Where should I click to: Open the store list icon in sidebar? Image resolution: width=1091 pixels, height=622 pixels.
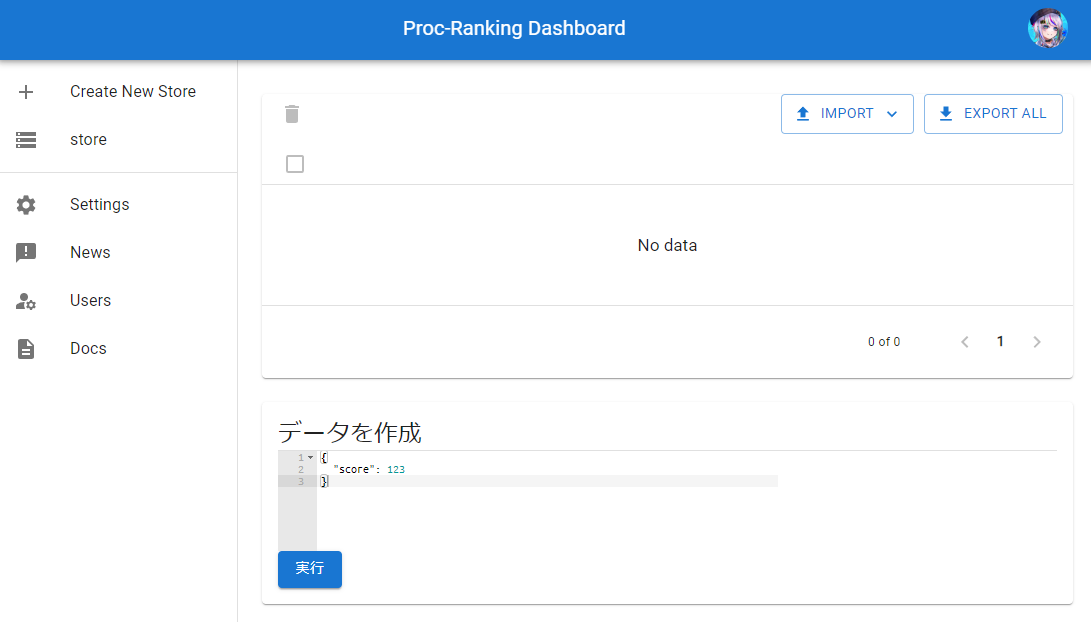[25, 139]
